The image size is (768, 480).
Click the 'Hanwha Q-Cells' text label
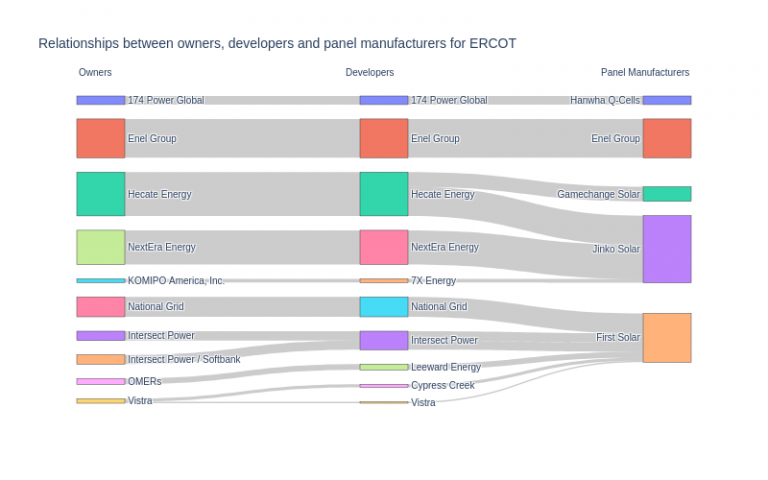click(x=605, y=100)
